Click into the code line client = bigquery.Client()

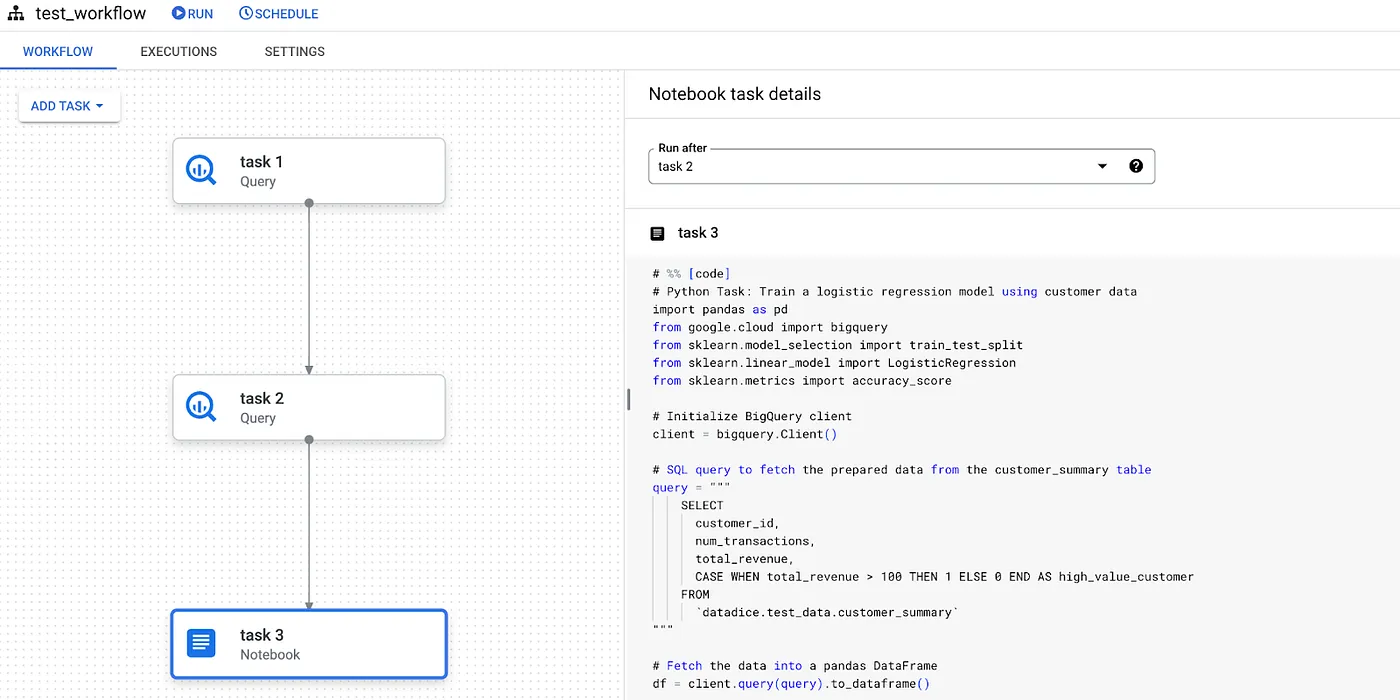(x=744, y=434)
